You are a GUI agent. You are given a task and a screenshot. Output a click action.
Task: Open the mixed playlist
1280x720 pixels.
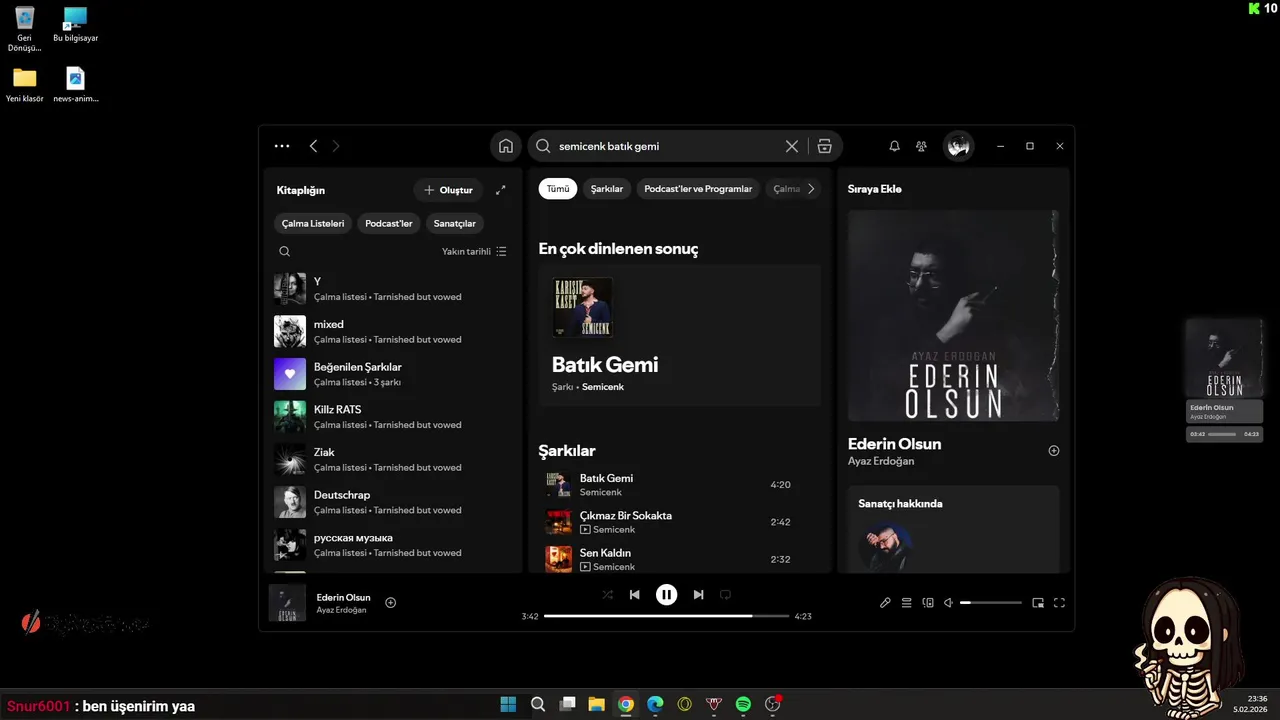pos(395,331)
